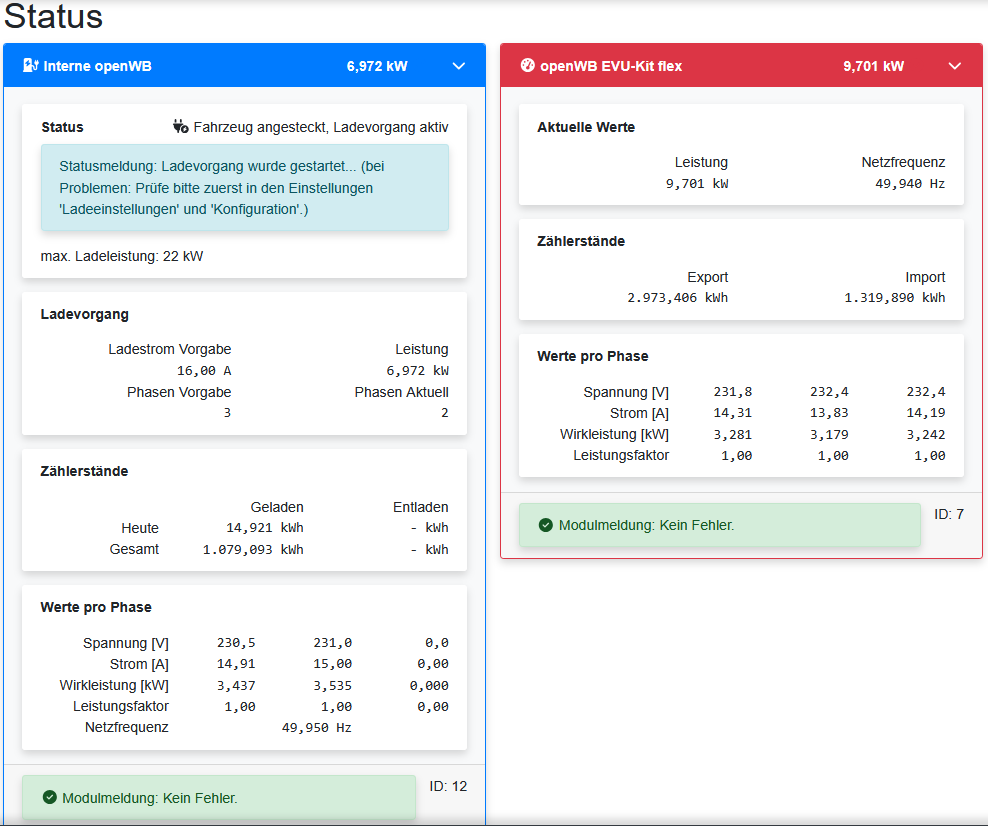Collapse the Interne openWB card using its chevron

click(x=459, y=66)
